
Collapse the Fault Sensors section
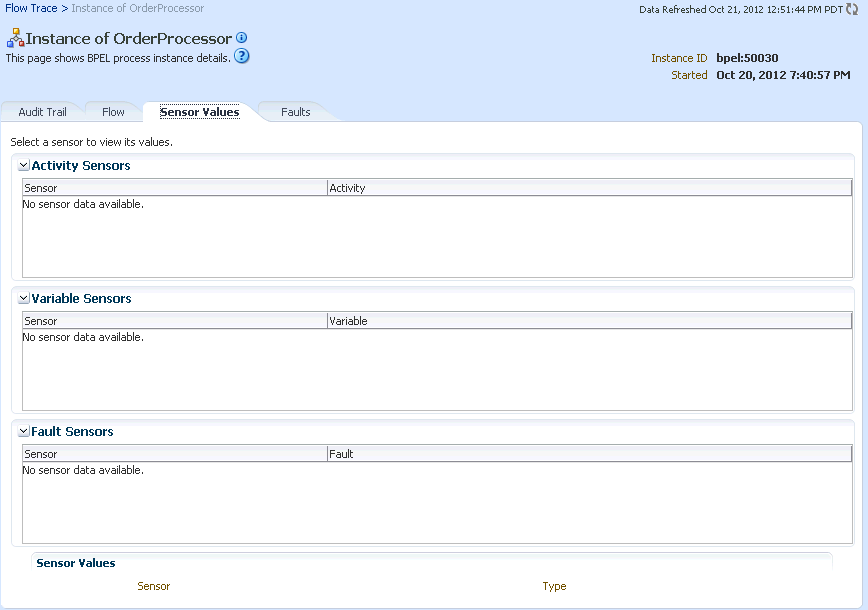pos(24,432)
